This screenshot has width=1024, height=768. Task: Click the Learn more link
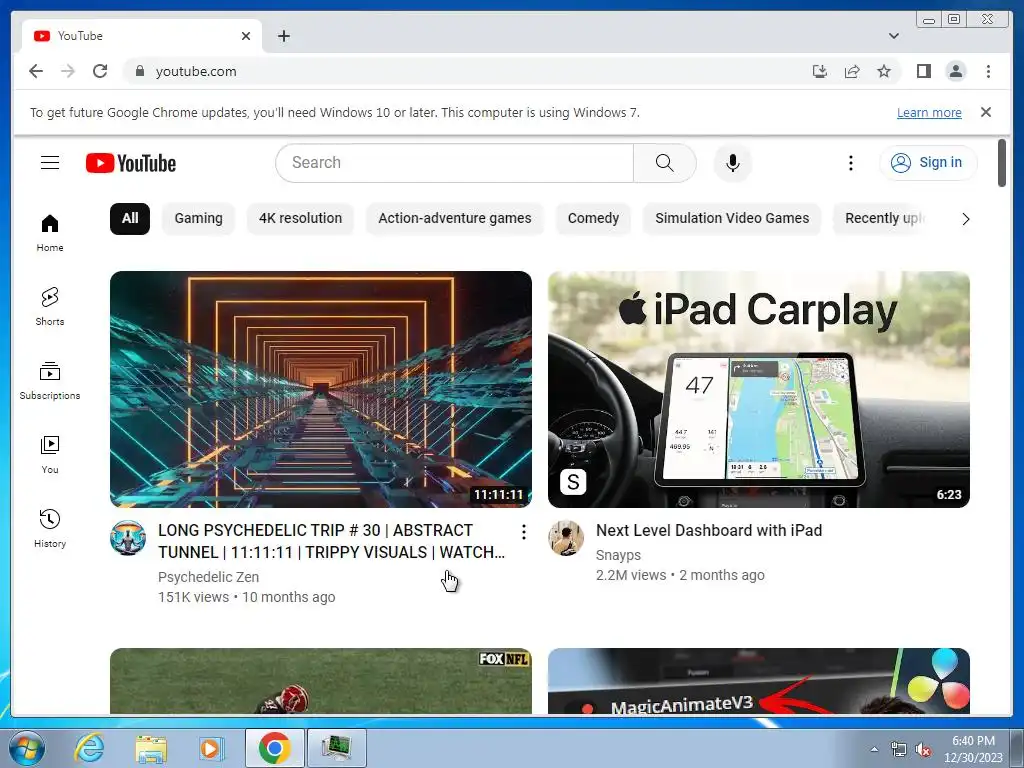coord(929,112)
